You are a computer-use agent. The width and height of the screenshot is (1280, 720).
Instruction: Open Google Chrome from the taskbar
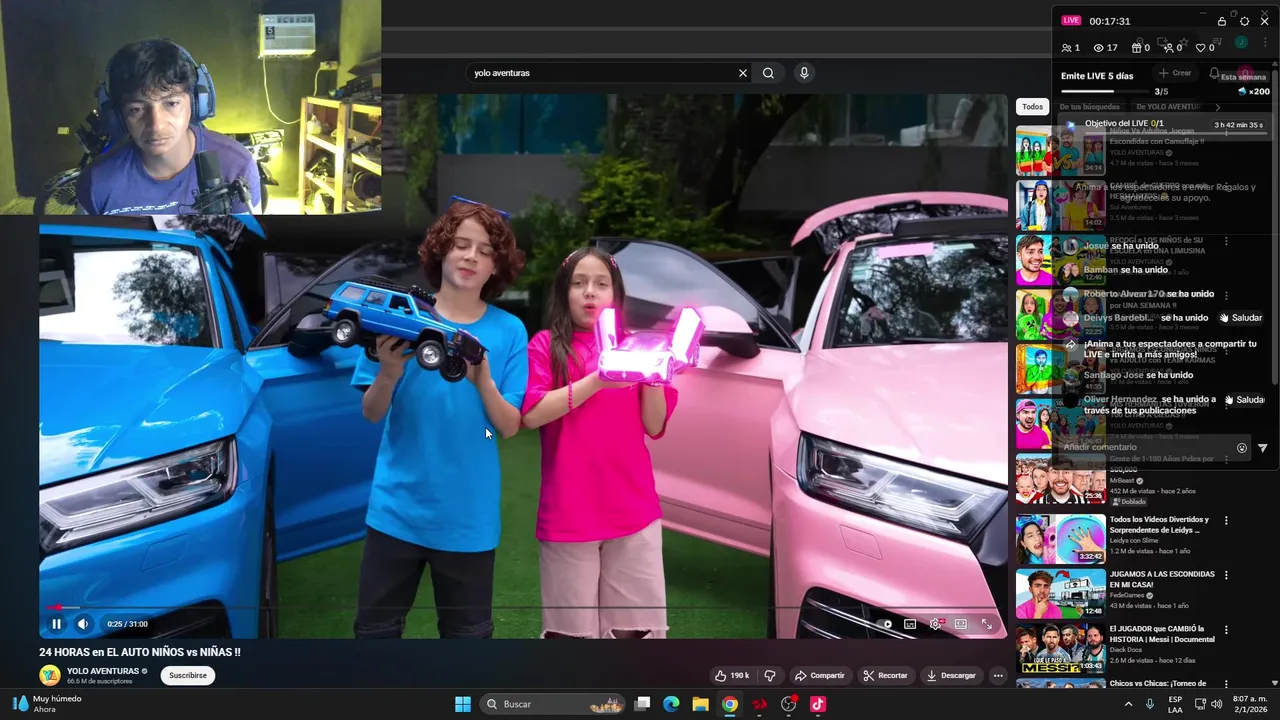pyautogui.click(x=730, y=704)
